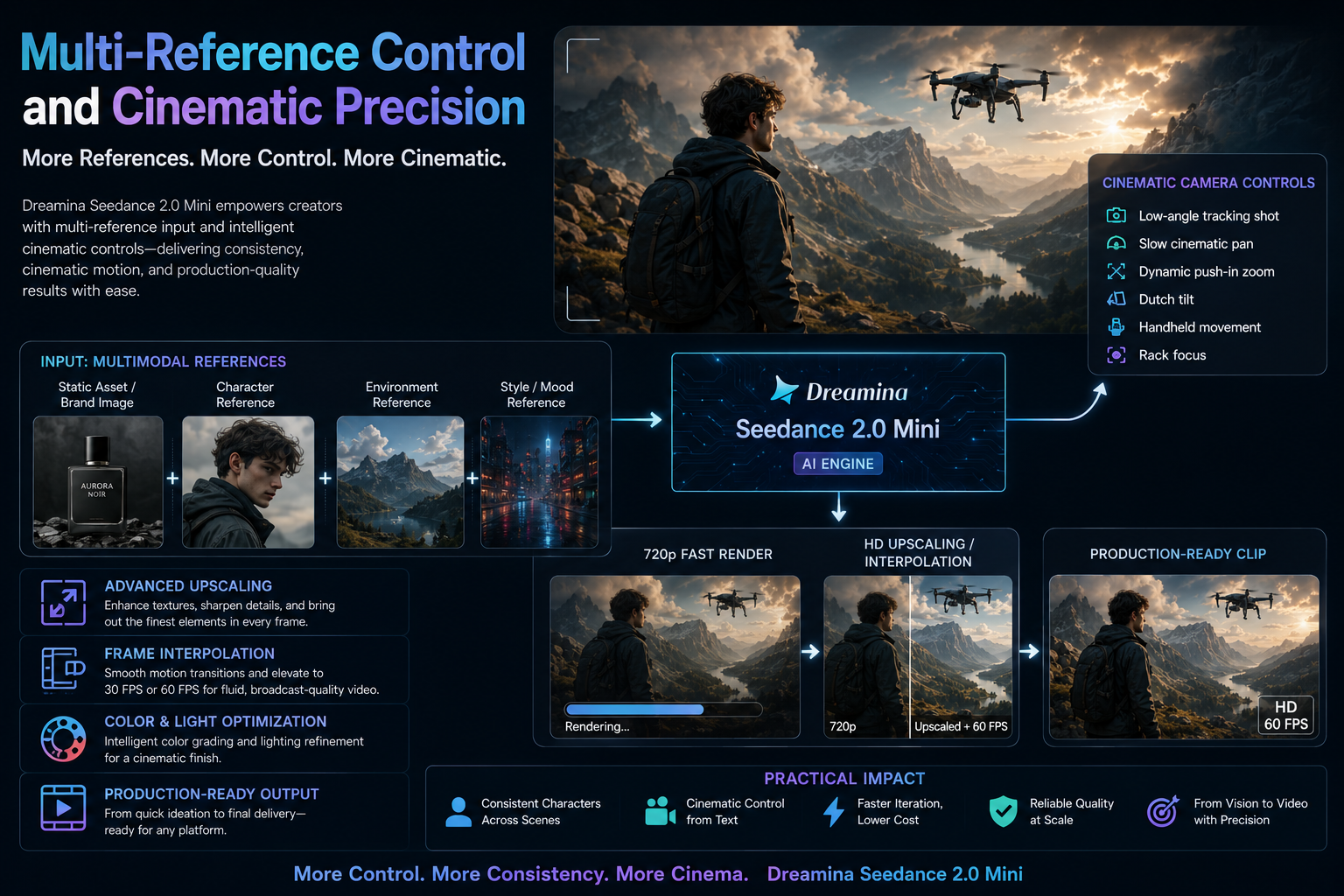Image resolution: width=1344 pixels, height=896 pixels.
Task: Click the Style / Mood Reference label
Action: click(x=536, y=395)
